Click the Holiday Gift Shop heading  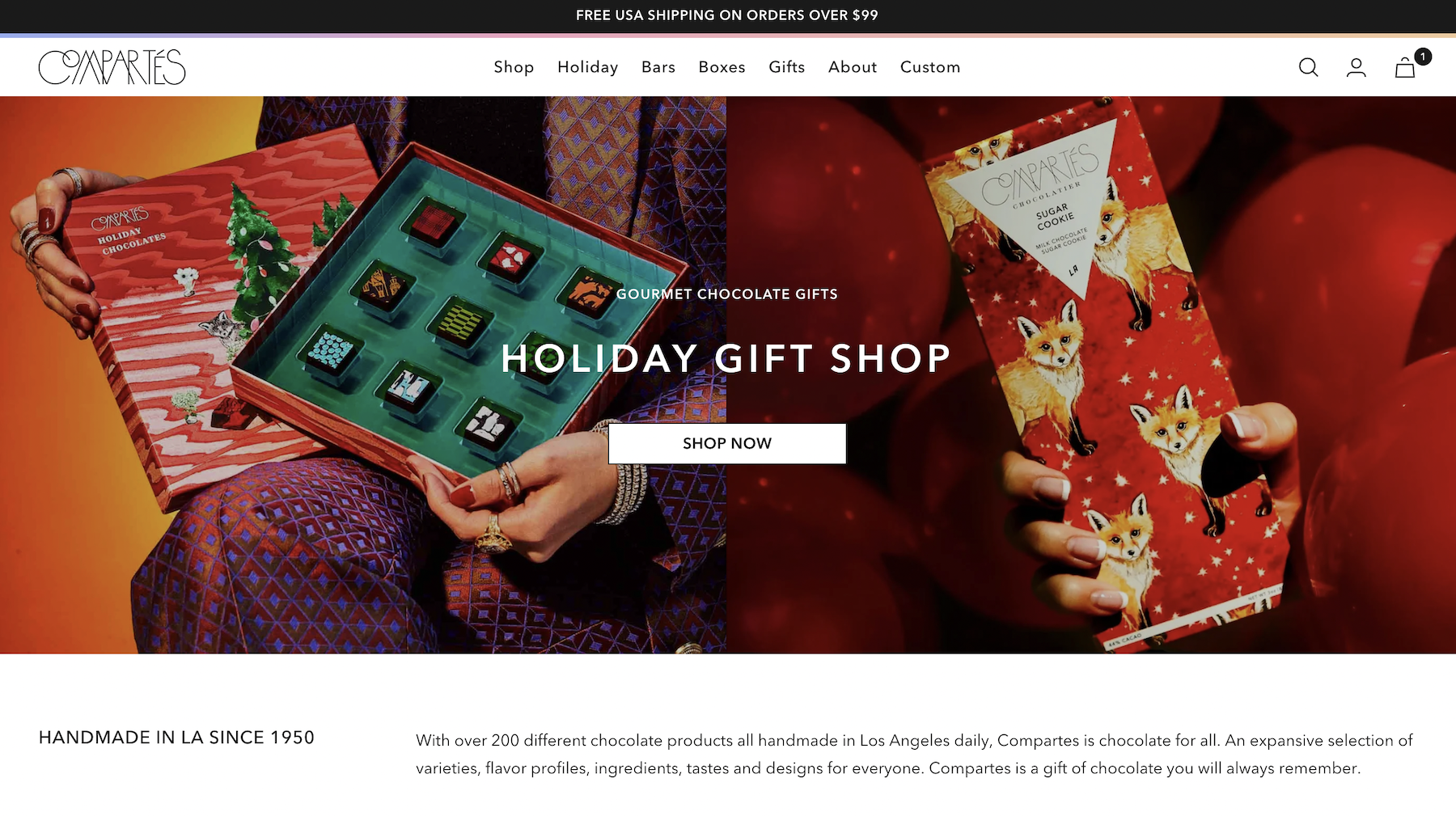click(x=726, y=358)
